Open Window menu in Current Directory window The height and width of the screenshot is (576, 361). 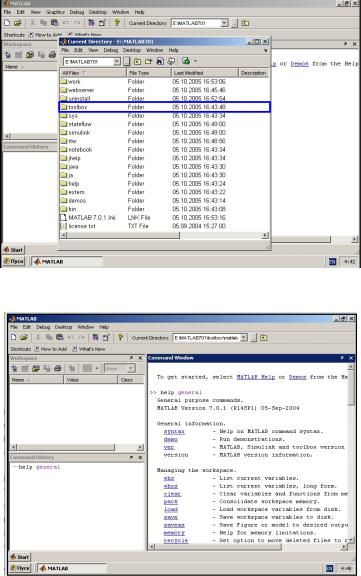[154, 50]
